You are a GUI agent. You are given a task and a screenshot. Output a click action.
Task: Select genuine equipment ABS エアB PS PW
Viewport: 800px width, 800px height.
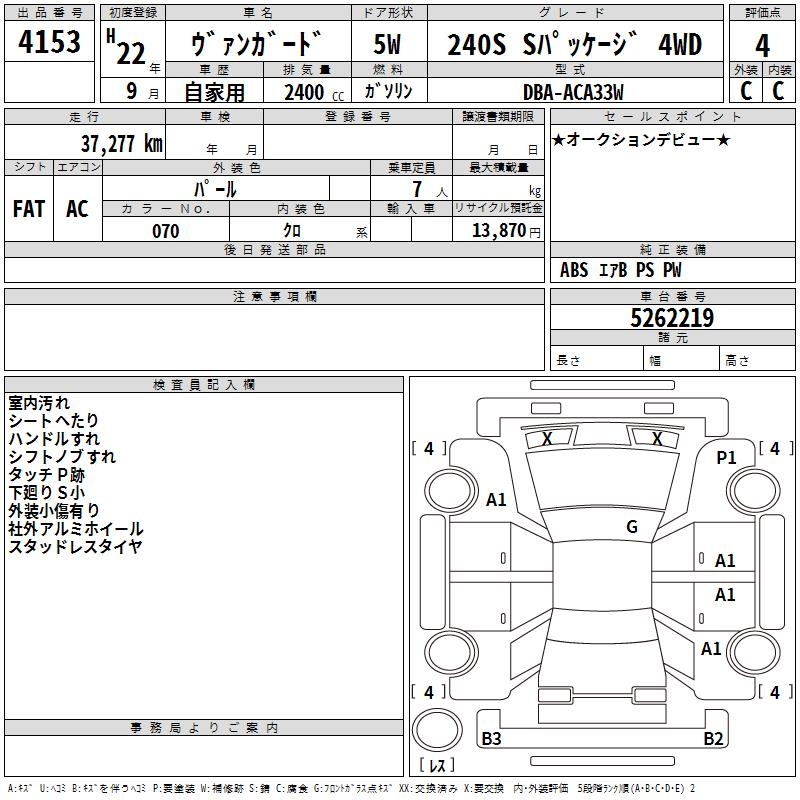point(620,269)
